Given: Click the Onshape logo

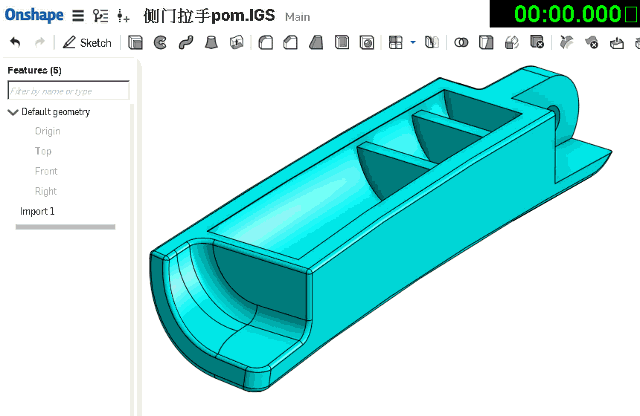Looking at the screenshot, I should [34, 15].
